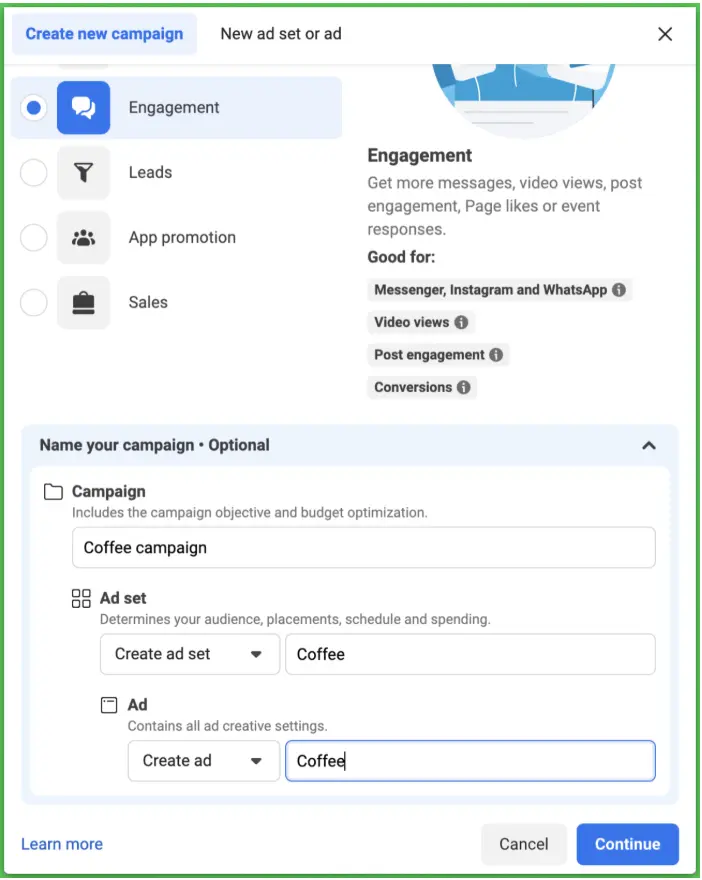Switch to the Create new campaign tab
The image size is (702, 880).
104,33
